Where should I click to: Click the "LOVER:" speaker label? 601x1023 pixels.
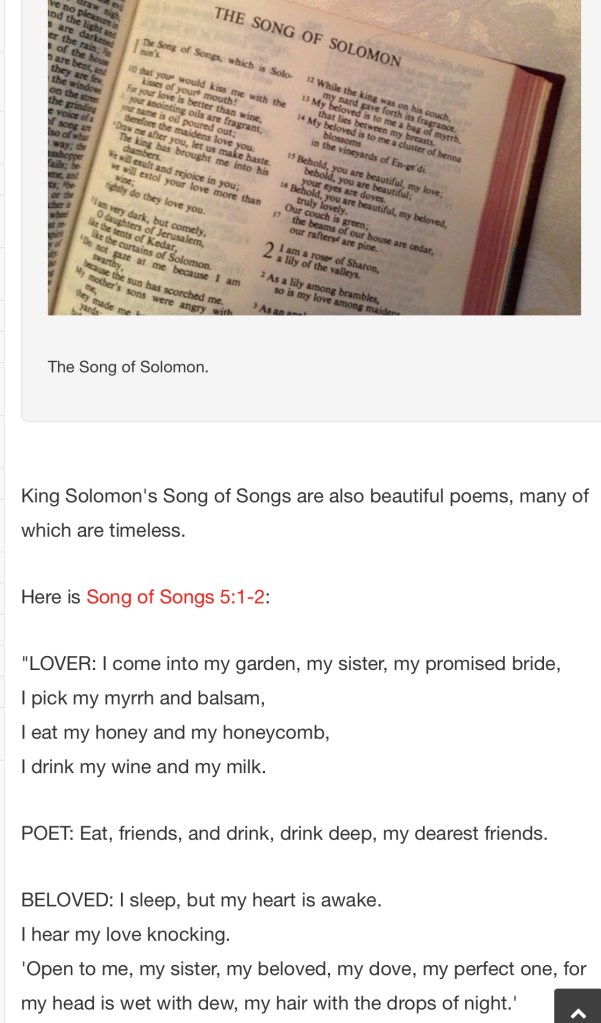tap(59, 664)
